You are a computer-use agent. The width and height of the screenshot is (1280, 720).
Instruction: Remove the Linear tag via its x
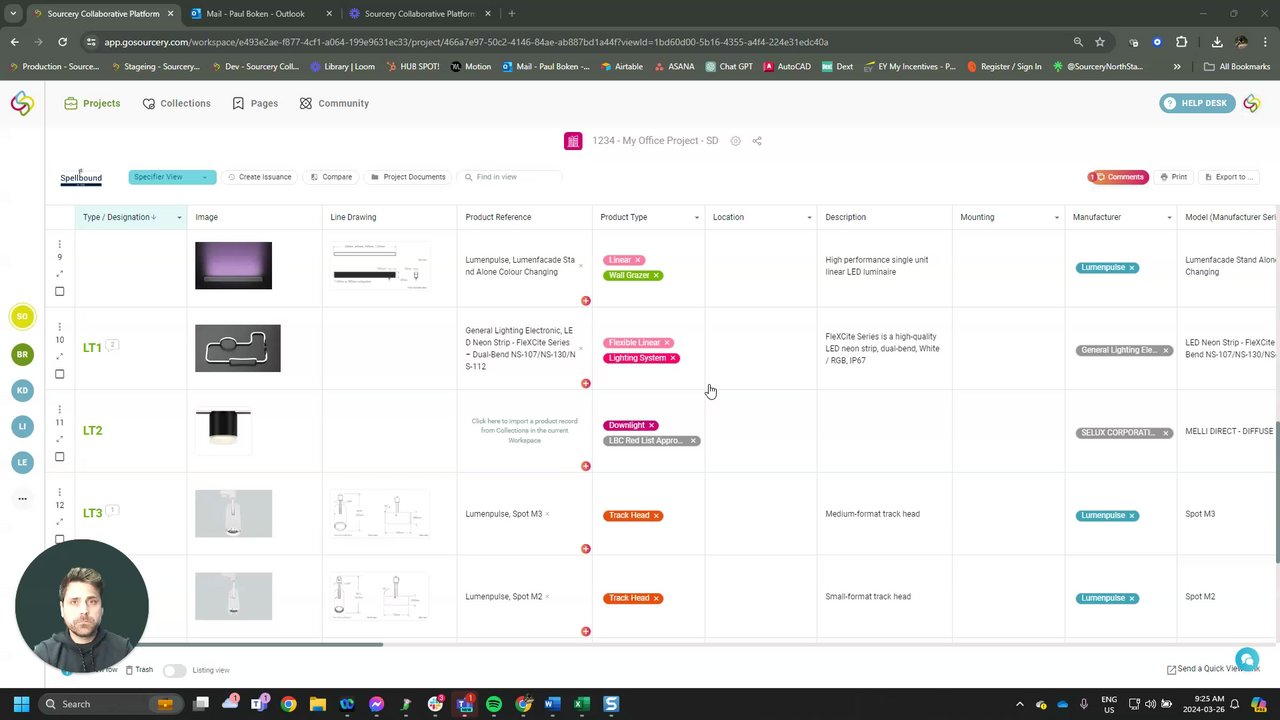(638, 260)
